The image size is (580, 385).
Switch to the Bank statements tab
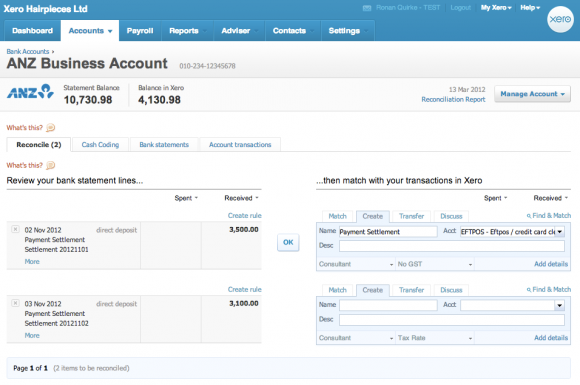164,145
